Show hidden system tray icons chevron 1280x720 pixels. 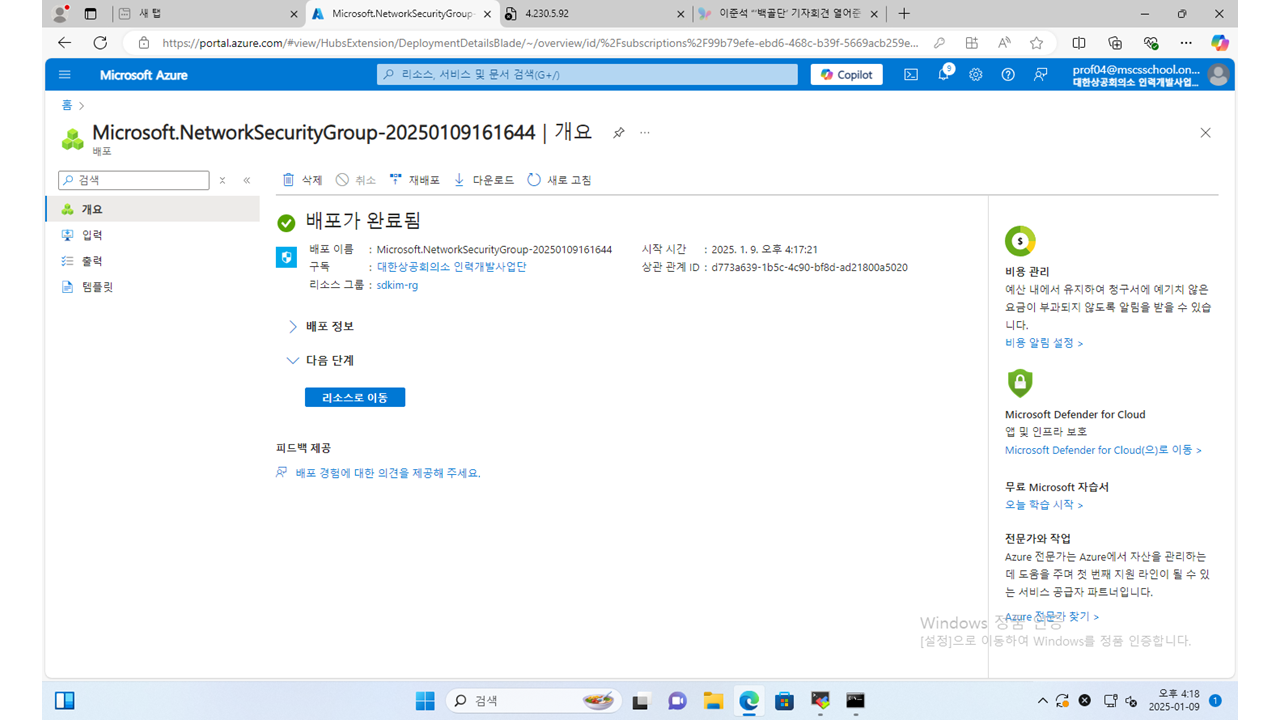(1043, 701)
